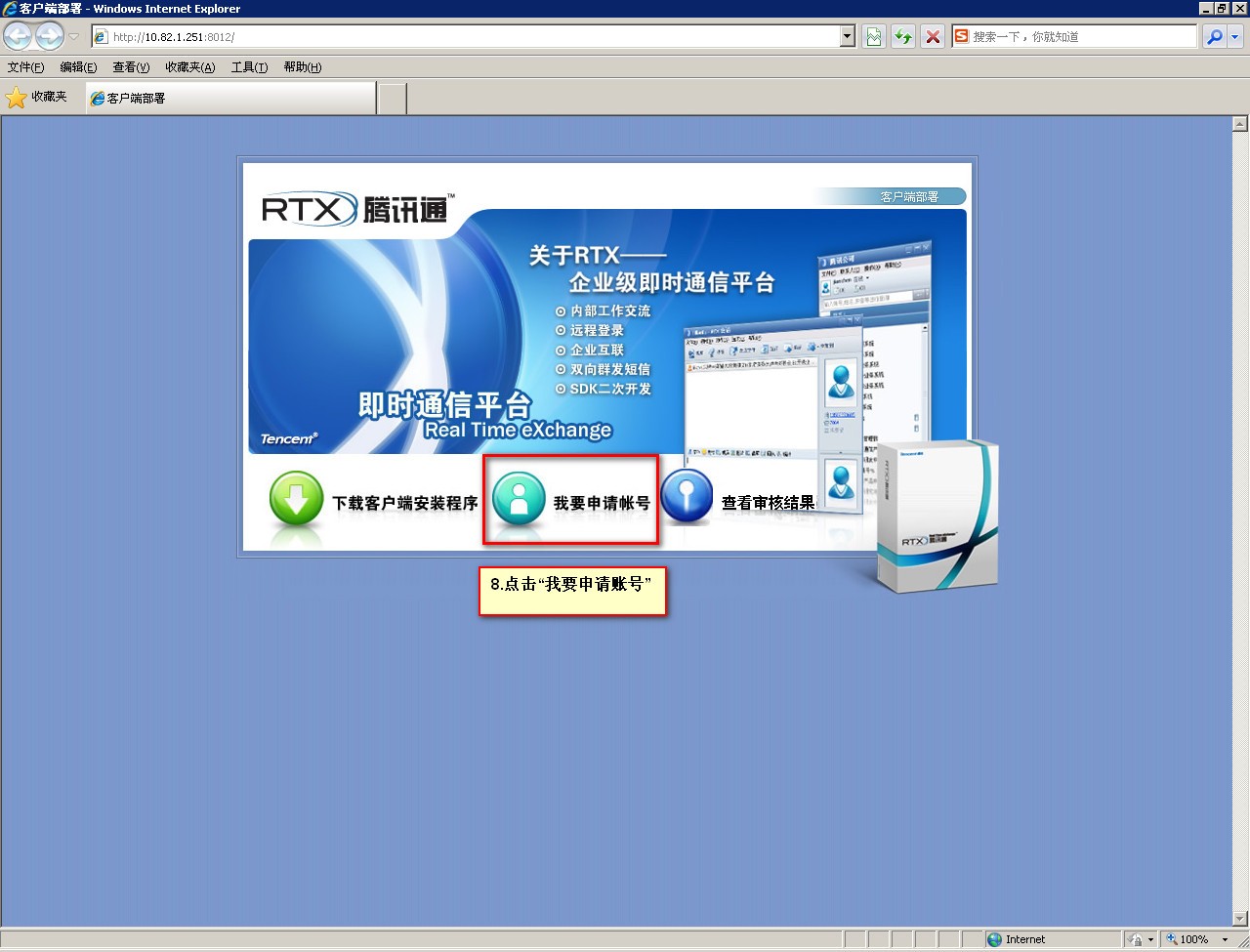Click the green download client installer icon
The image size is (1250, 952).
296,498
